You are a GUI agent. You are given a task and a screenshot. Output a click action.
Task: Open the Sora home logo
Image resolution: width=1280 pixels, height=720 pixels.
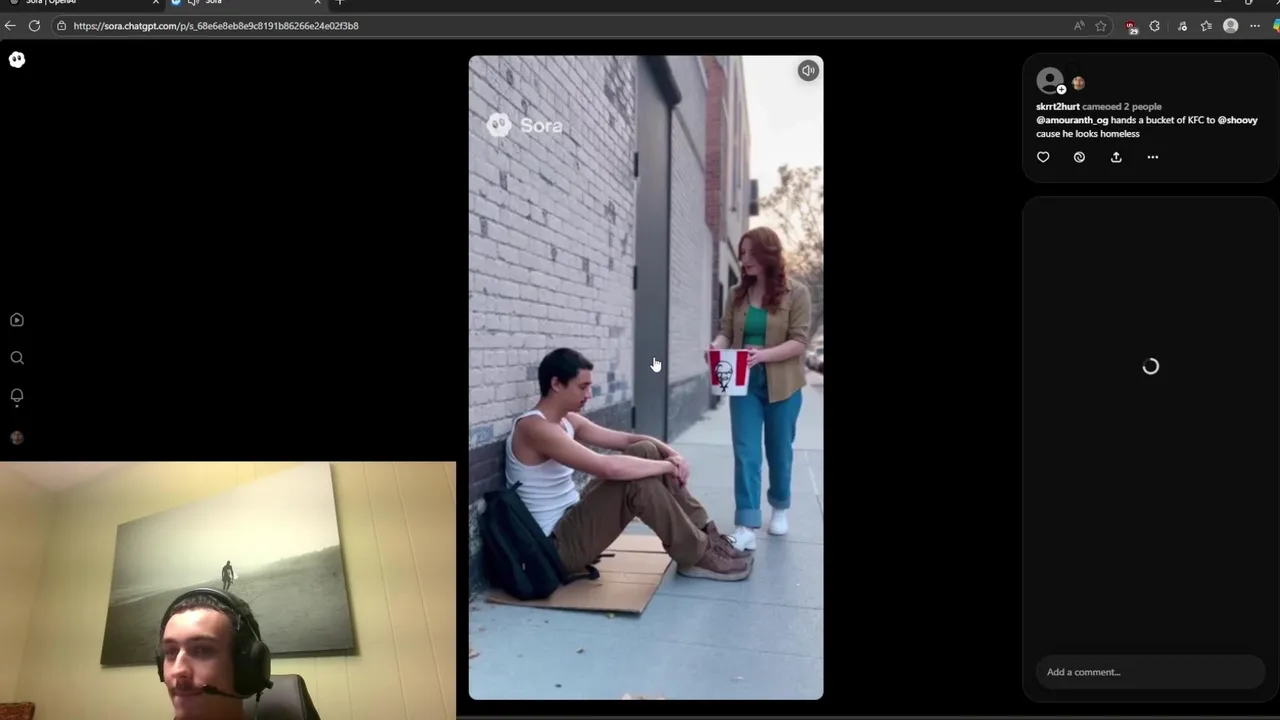tap(17, 60)
